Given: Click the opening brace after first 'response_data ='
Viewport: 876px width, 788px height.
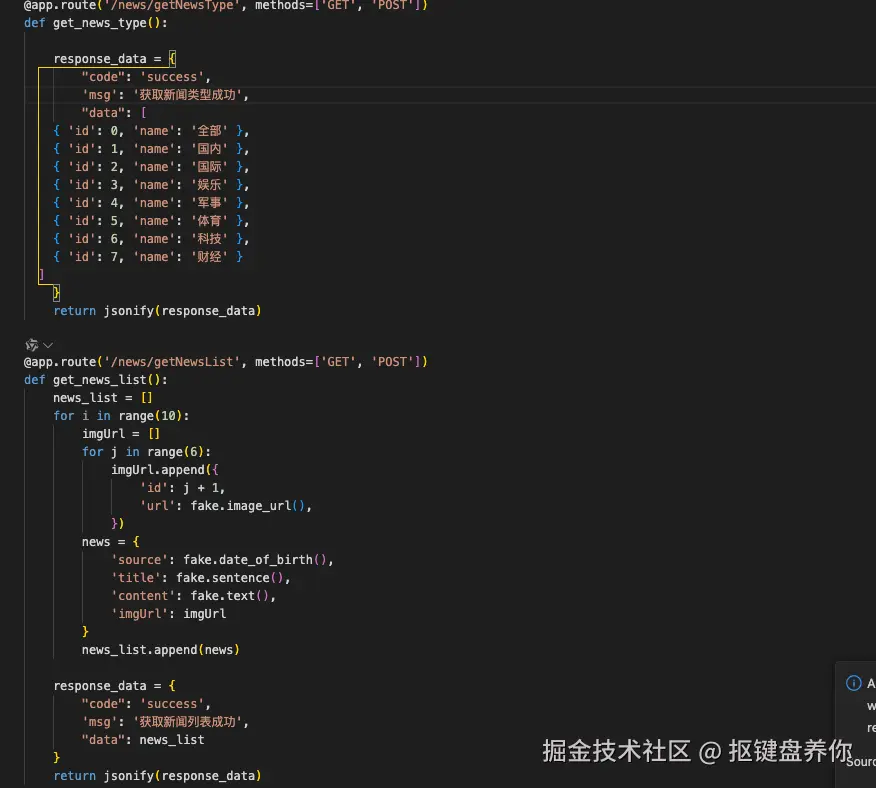Looking at the screenshot, I should 172,58.
